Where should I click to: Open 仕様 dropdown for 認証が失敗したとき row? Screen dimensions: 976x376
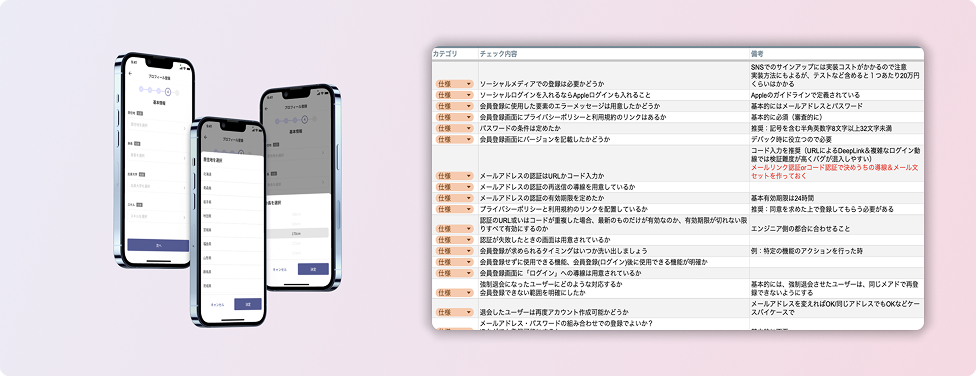click(x=454, y=240)
